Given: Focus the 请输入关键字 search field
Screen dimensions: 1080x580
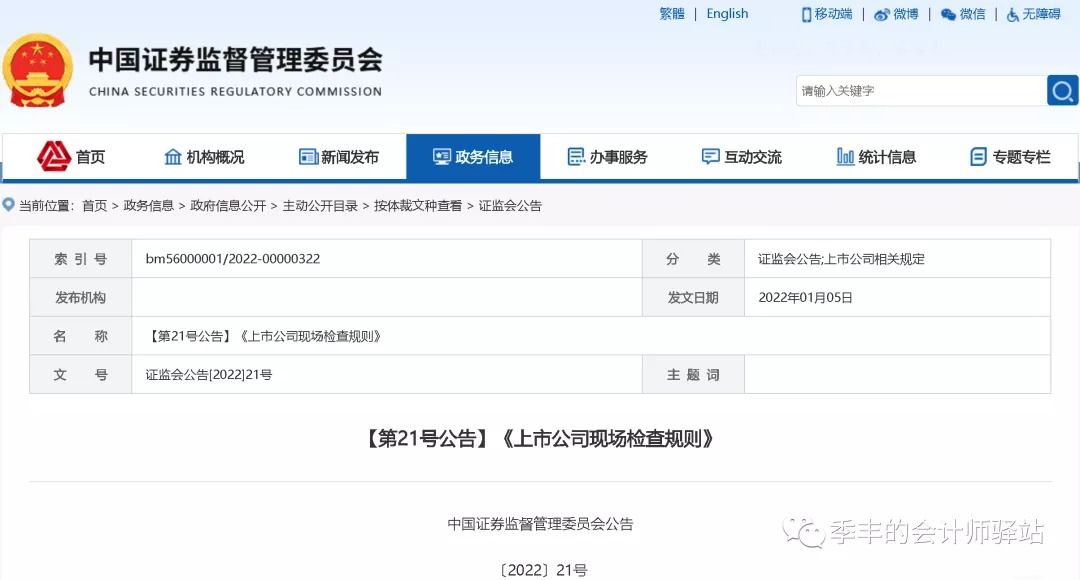Looking at the screenshot, I should (x=921, y=90).
